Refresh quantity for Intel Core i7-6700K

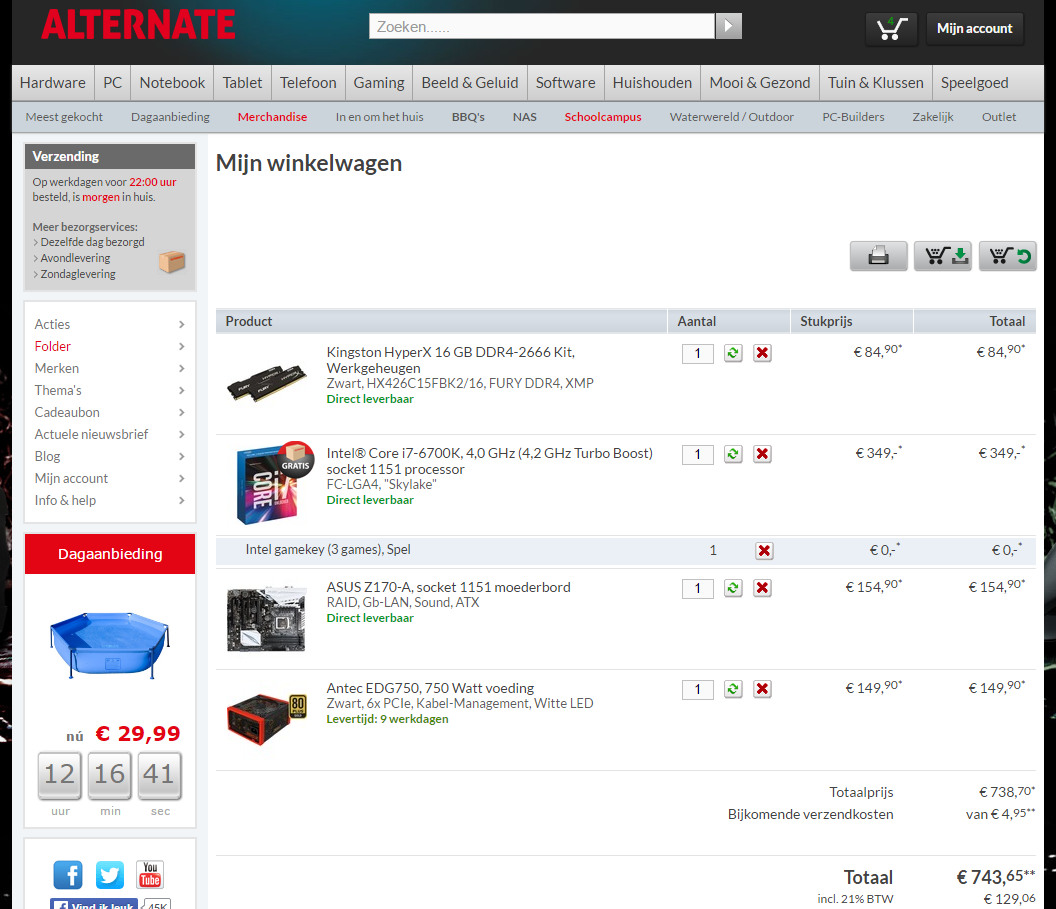733,454
